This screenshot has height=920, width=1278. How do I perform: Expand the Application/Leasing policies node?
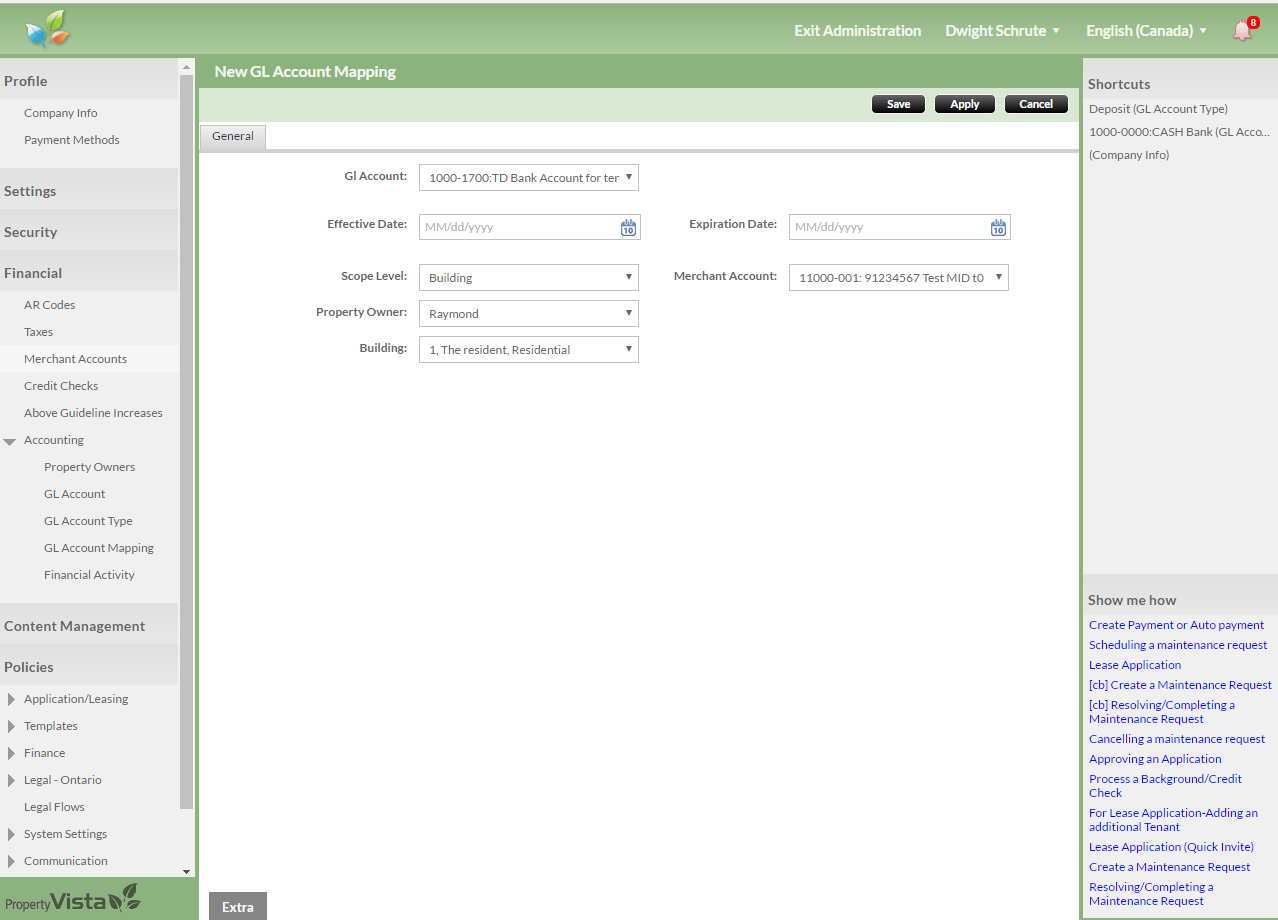11,699
